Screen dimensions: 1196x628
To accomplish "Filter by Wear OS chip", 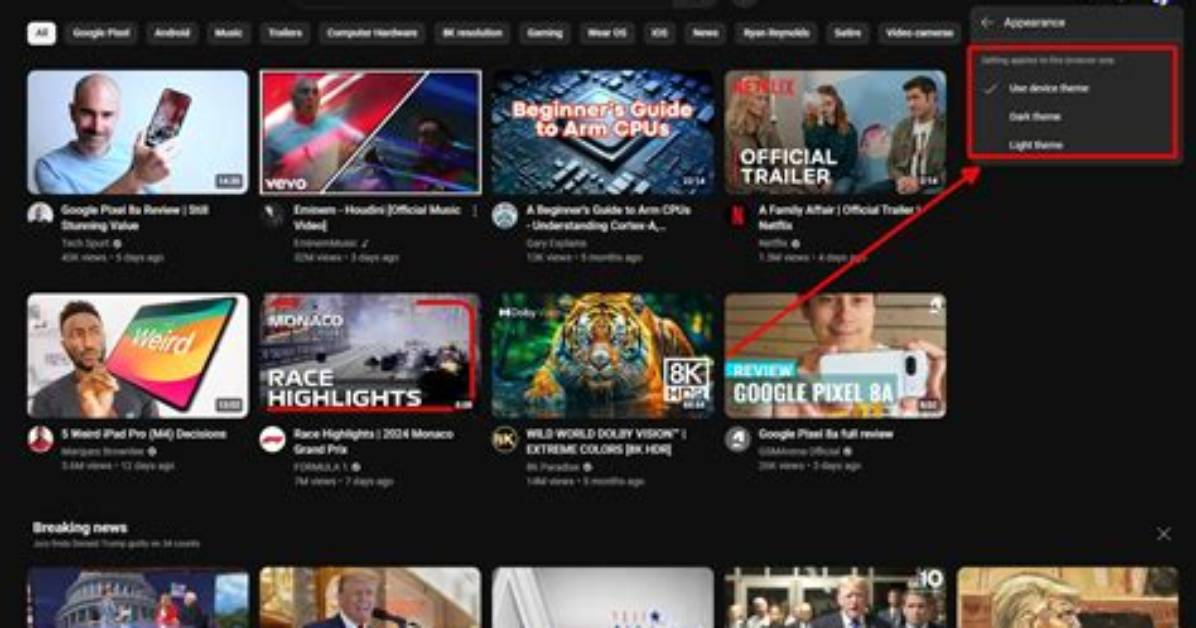I will click(606, 33).
